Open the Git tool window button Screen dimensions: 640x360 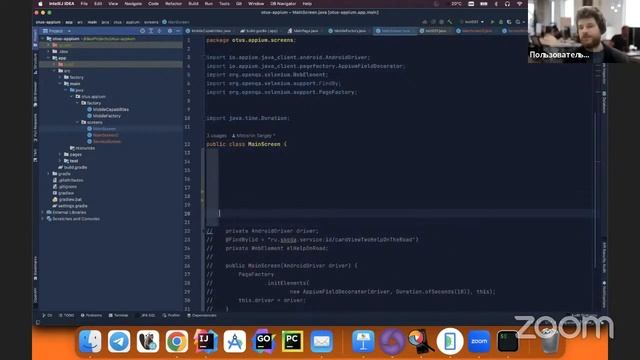point(47,316)
